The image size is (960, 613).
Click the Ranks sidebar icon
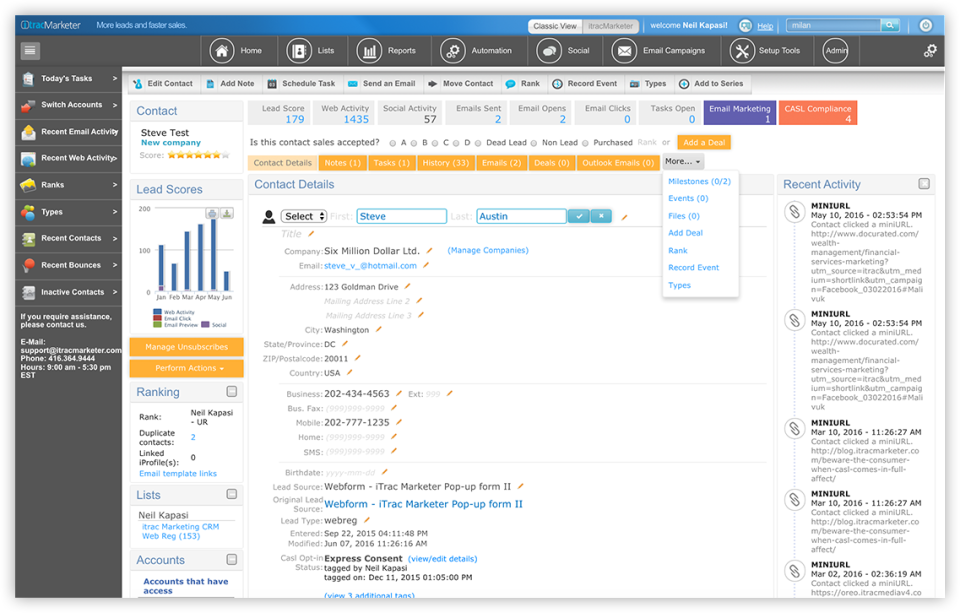pos(28,185)
